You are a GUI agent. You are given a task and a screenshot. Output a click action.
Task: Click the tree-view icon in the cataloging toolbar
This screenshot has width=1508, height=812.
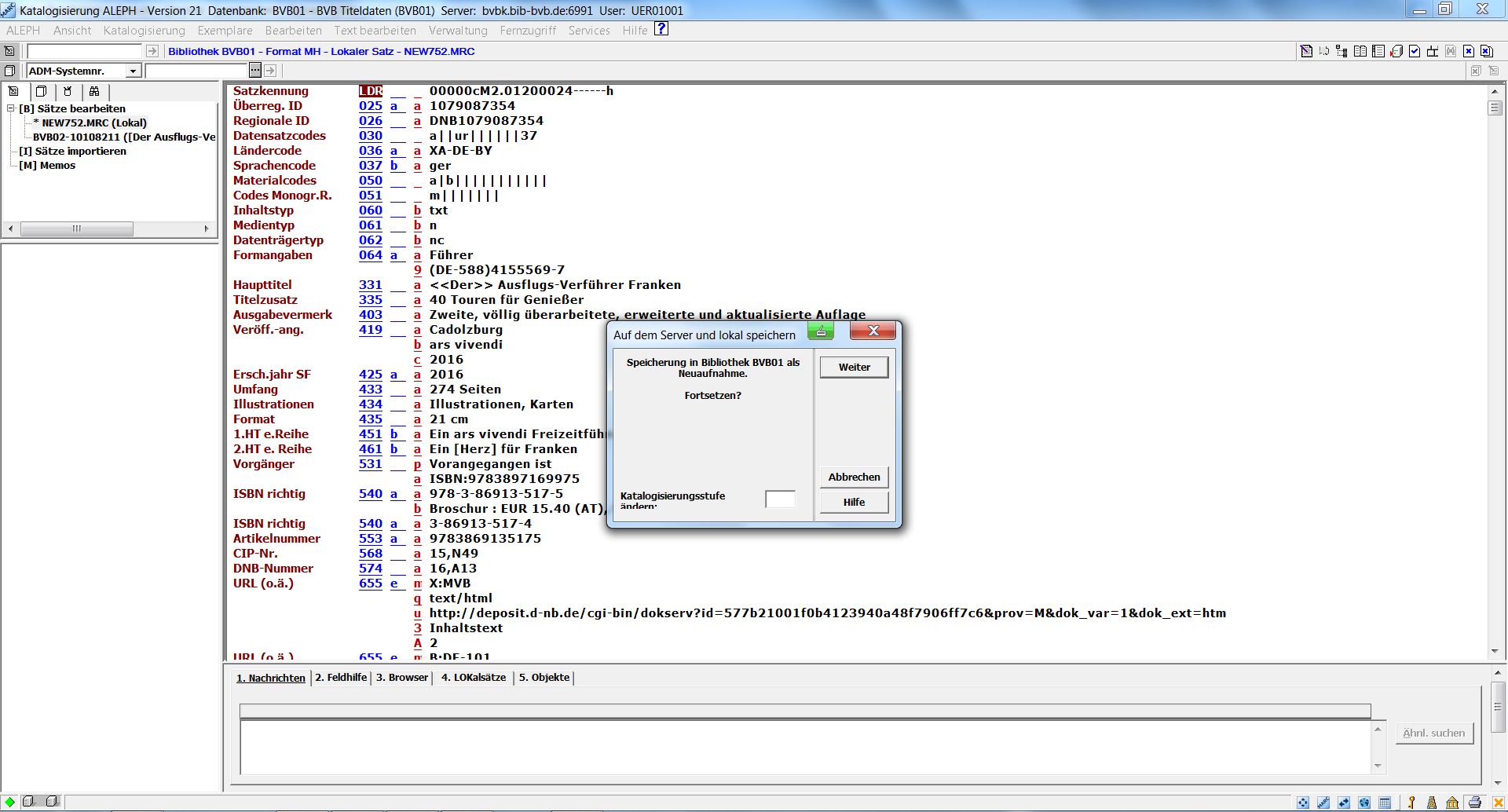click(1341, 51)
